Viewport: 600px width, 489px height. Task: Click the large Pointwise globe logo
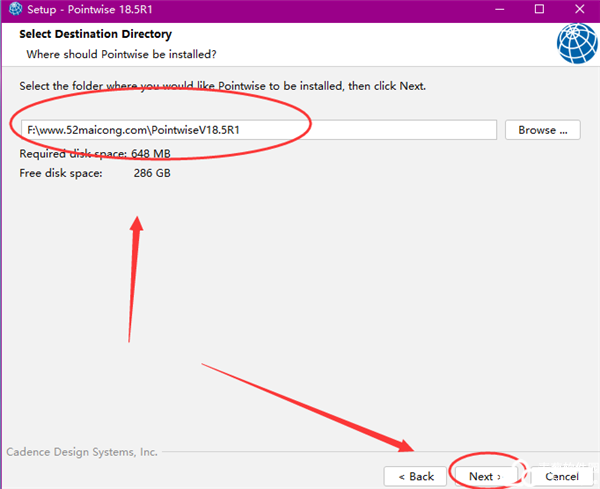coord(577,43)
